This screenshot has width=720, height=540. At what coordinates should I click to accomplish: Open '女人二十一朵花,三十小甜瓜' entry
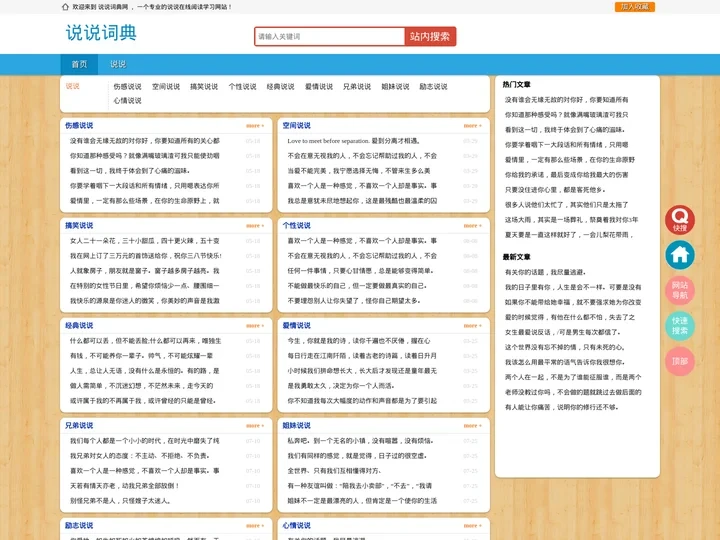point(145,241)
